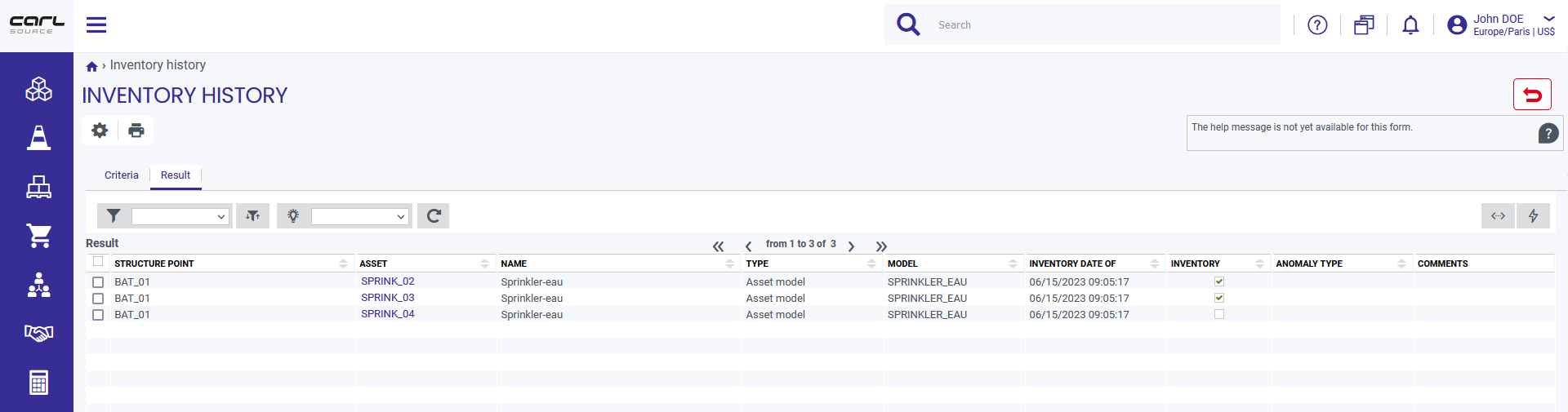Toggle the select-all checkbox in table header

(x=98, y=262)
